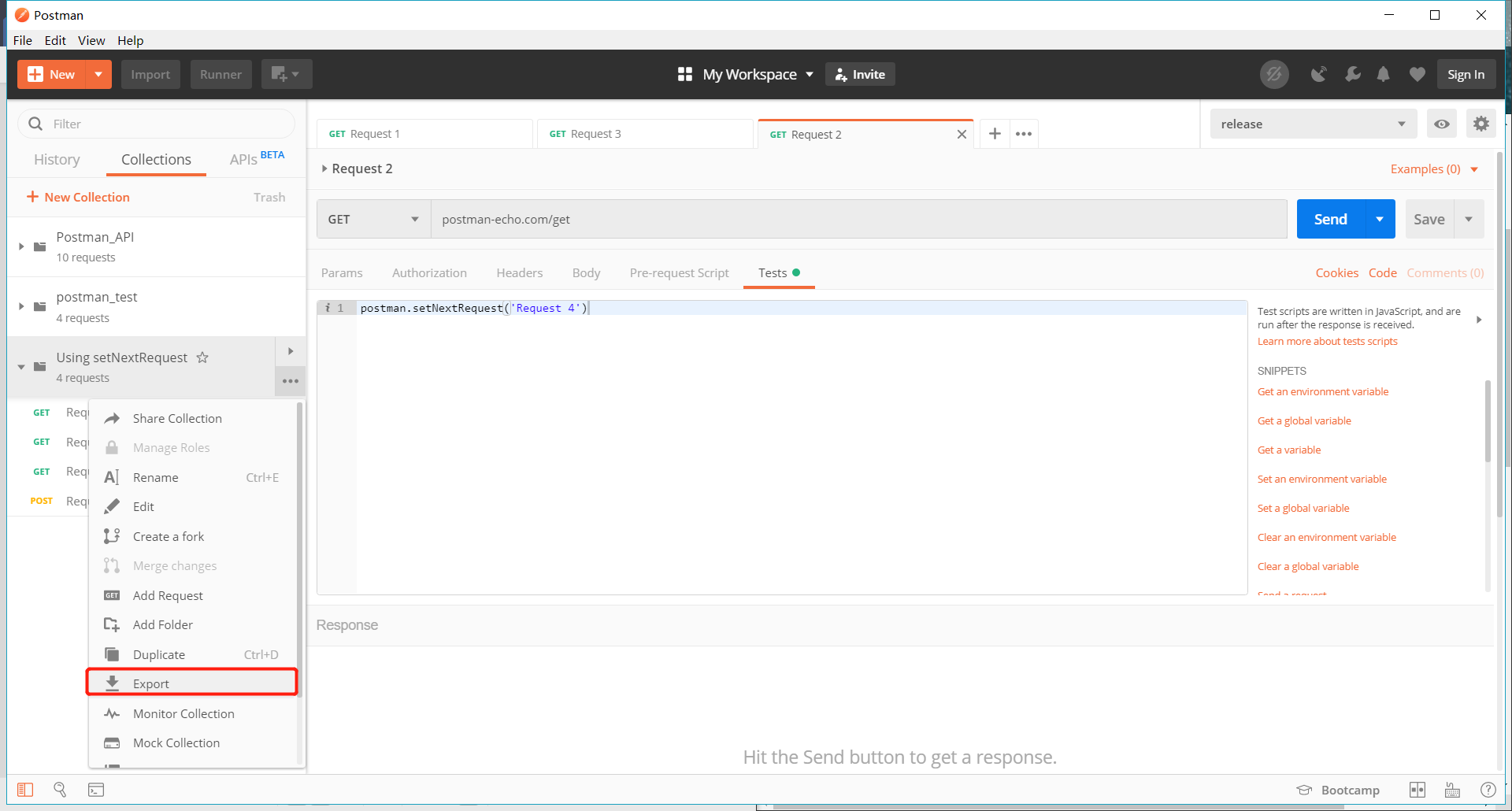Open My Workspace dropdown
The width and height of the screenshot is (1512, 811).
tap(758, 74)
